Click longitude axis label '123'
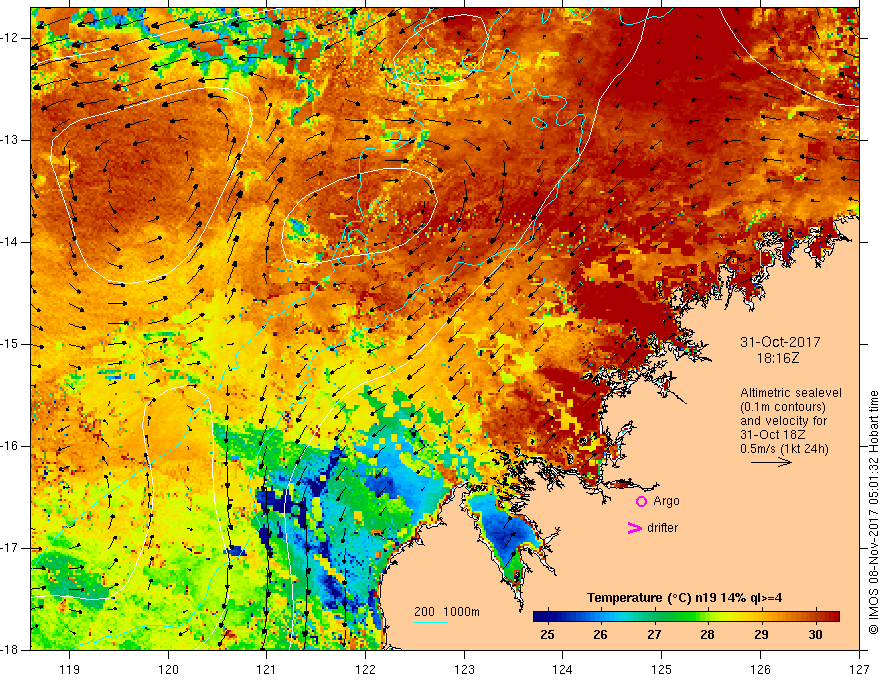880x680 pixels. pos(464,669)
